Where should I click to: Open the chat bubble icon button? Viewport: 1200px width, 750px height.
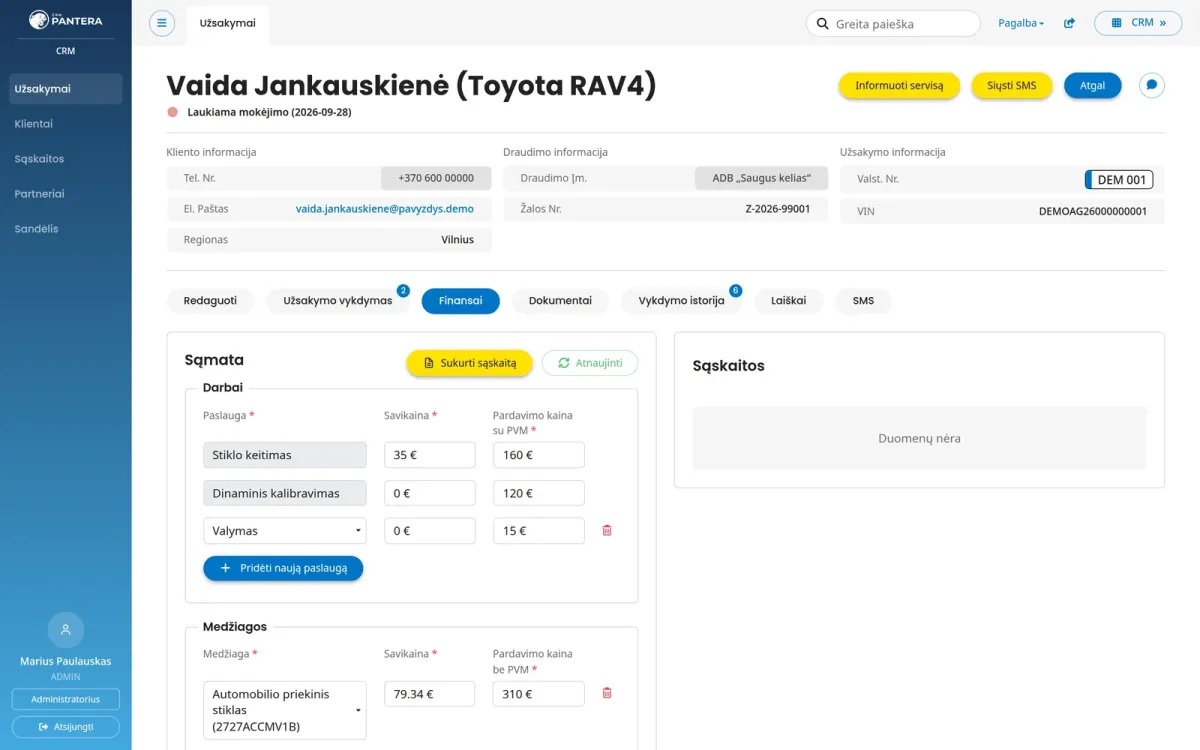1152,86
